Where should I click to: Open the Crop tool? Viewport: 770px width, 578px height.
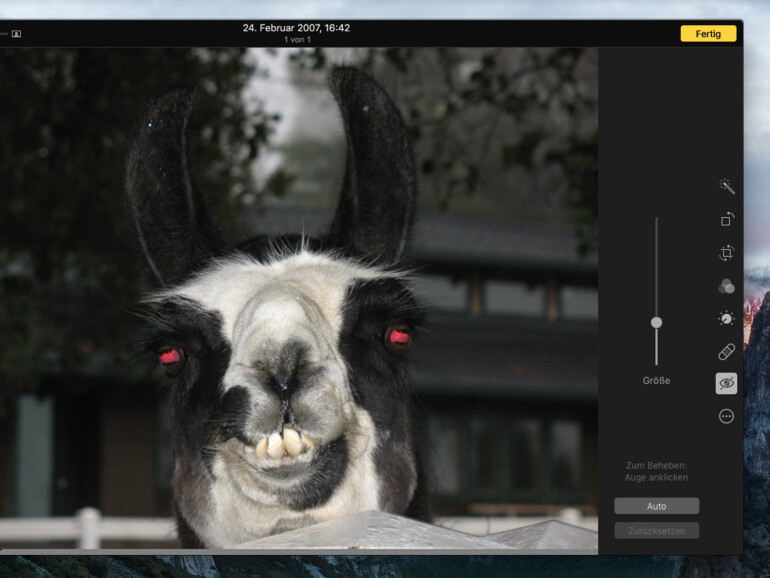point(726,253)
